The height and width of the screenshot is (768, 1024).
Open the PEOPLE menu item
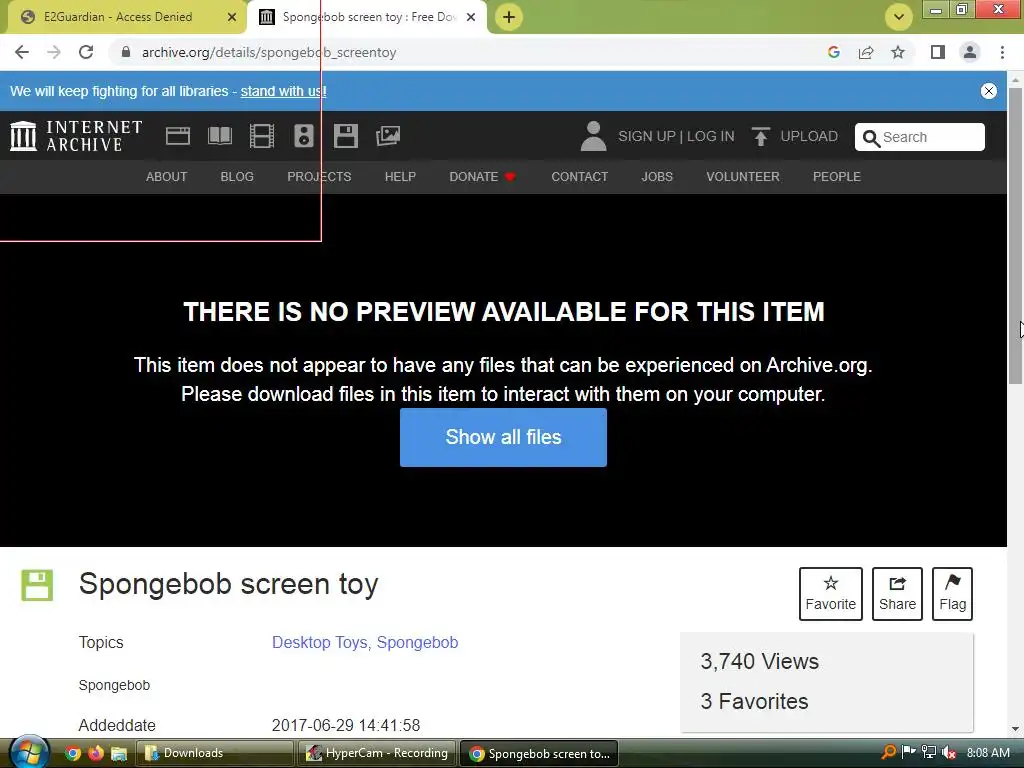pyautogui.click(x=837, y=176)
